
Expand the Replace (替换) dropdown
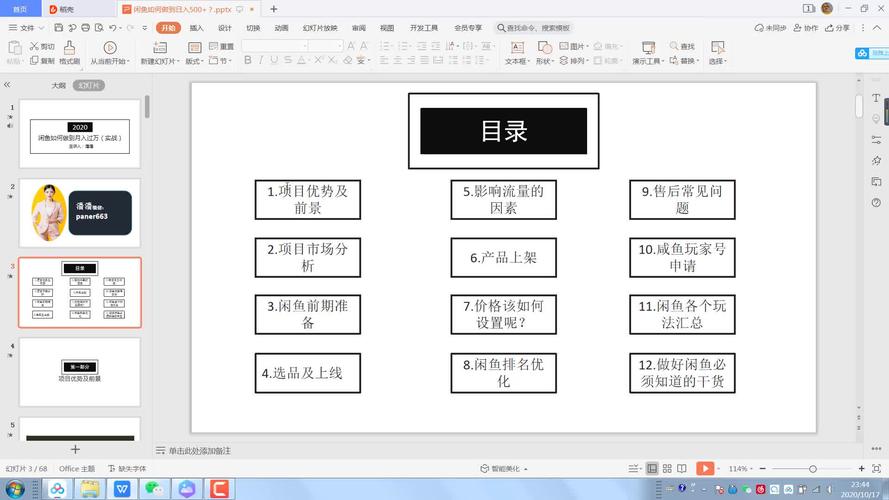point(684,61)
